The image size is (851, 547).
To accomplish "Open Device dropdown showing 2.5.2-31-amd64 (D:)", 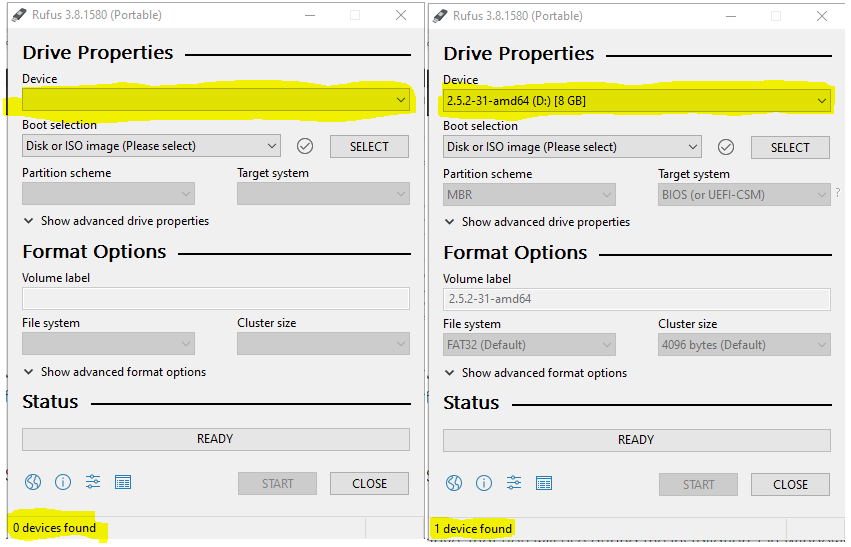I will click(637, 101).
